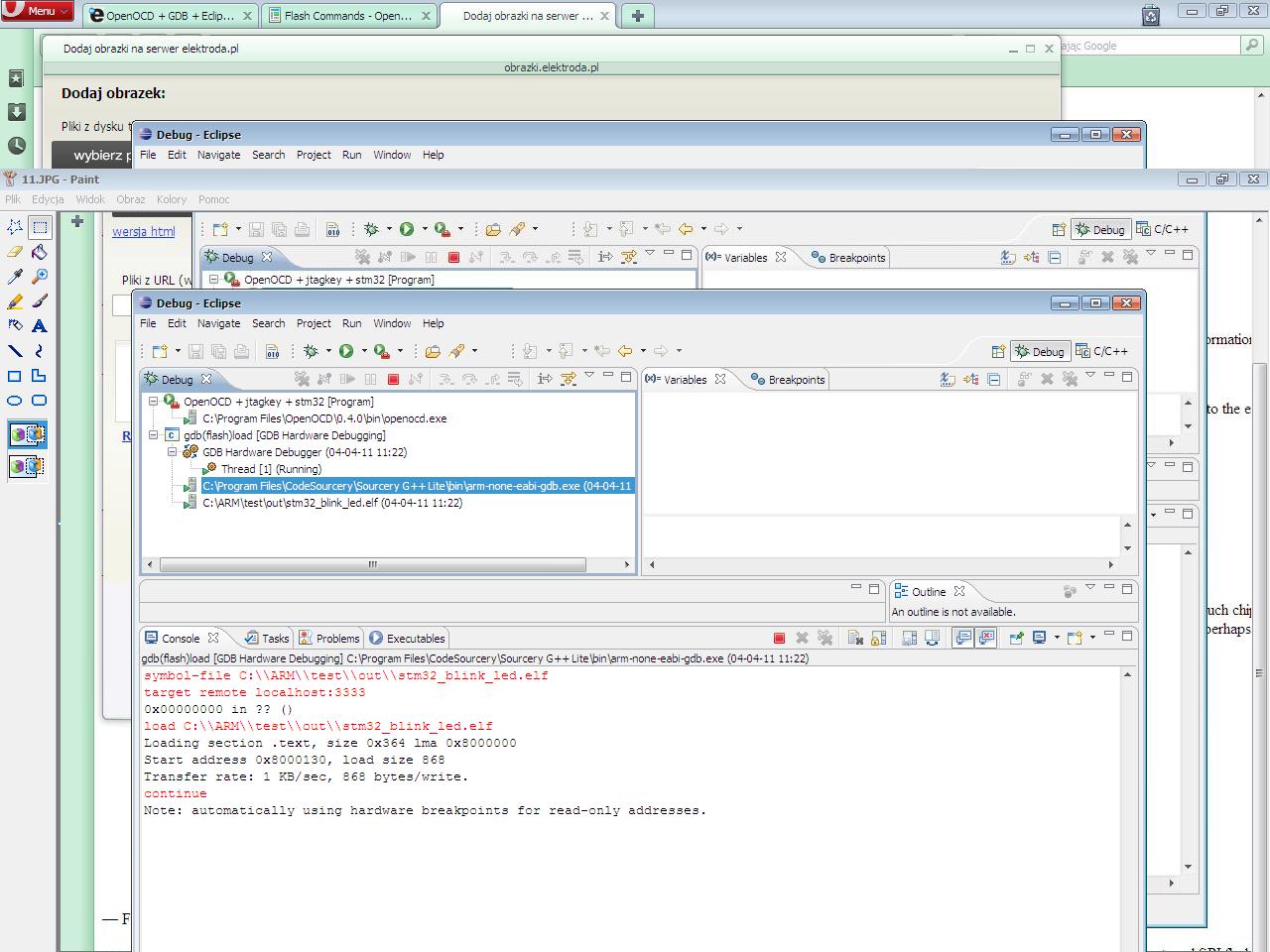Select Thread [1] (Running) in Debug tree
The height and width of the screenshot is (952, 1270).
[x=262, y=469]
